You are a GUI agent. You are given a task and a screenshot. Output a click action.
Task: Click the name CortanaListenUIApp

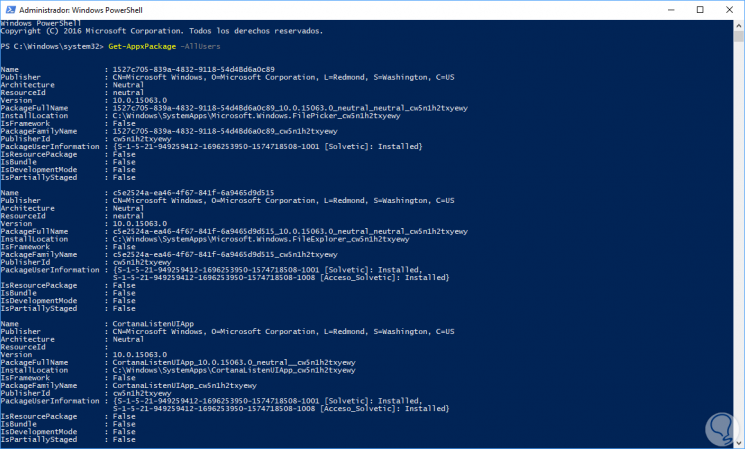click(x=153, y=324)
